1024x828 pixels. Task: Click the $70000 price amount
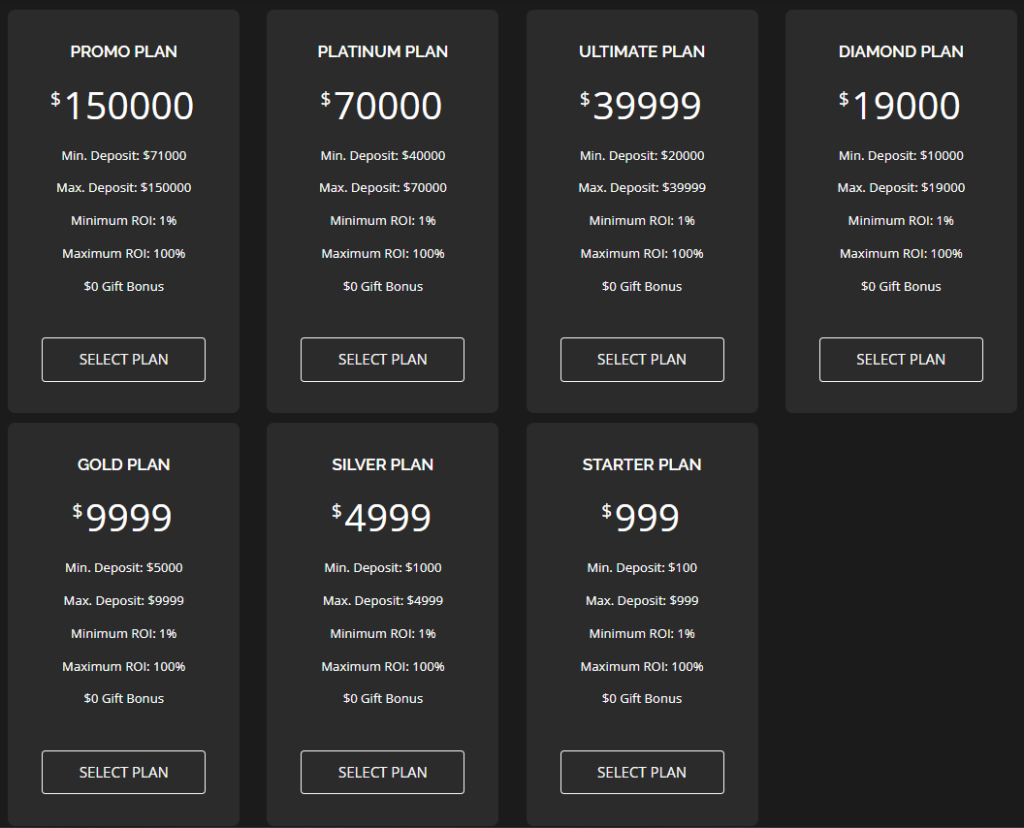[383, 106]
